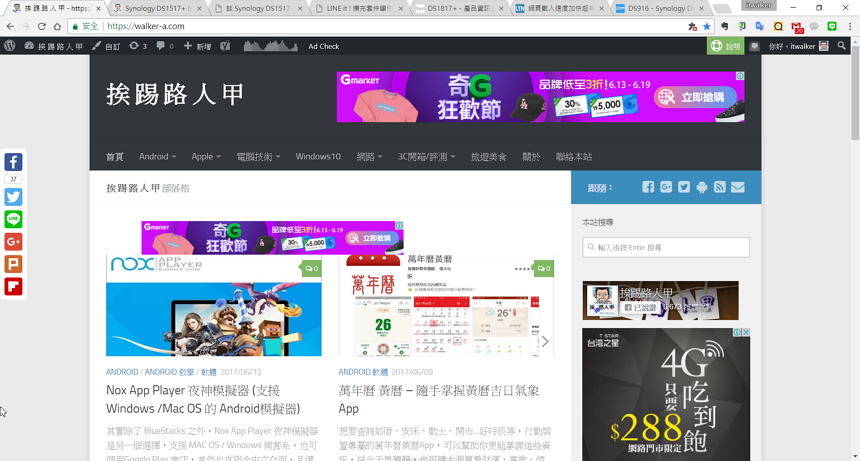Open the 挨踢路人甲 site menu in admin bar
The width and height of the screenshot is (860, 461).
click(53, 46)
